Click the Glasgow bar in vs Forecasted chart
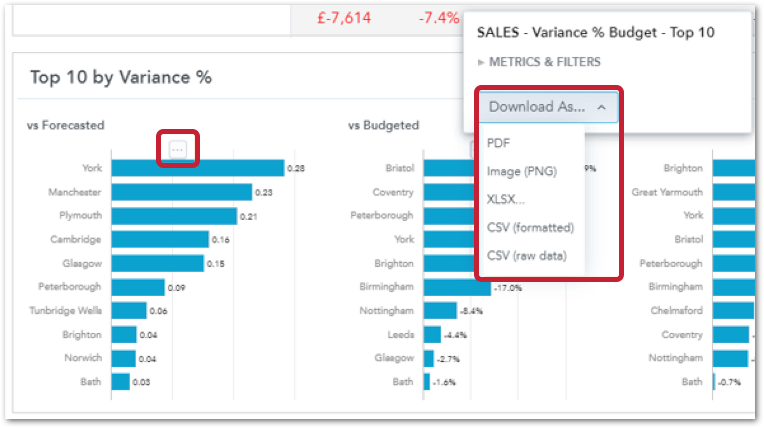The height and width of the screenshot is (428, 764). tap(157, 264)
